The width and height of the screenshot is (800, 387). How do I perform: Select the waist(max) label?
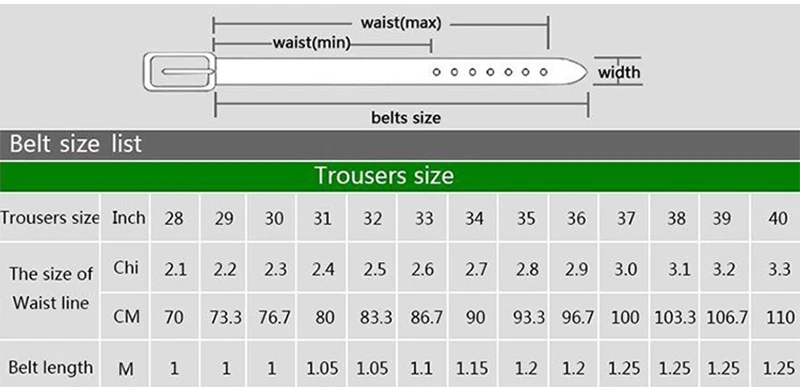point(401,23)
